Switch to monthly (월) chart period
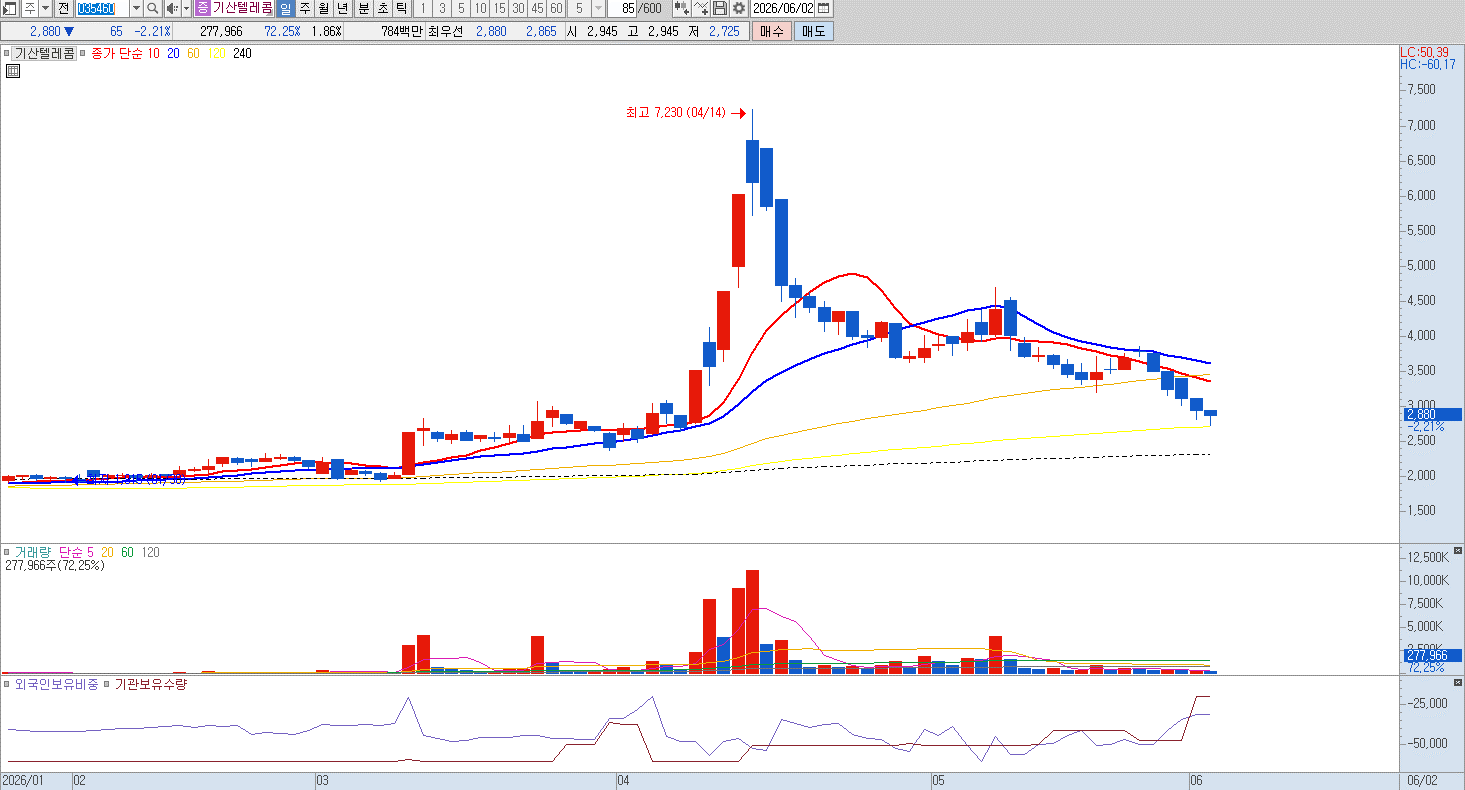This screenshot has height=790, width=1465. click(x=324, y=8)
